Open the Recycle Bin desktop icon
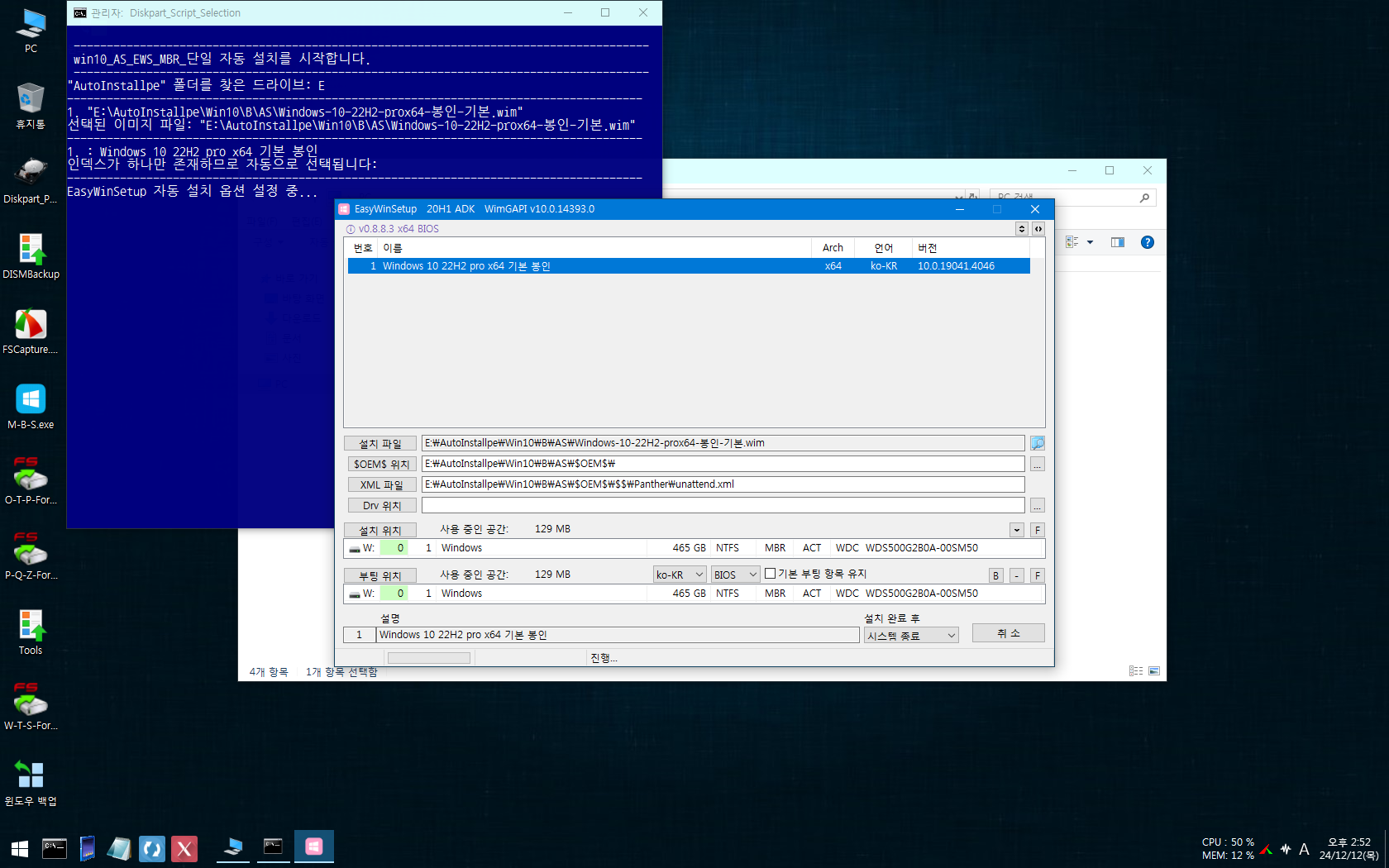Viewport: 1389px width, 868px height. pyautogui.click(x=31, y=106)
